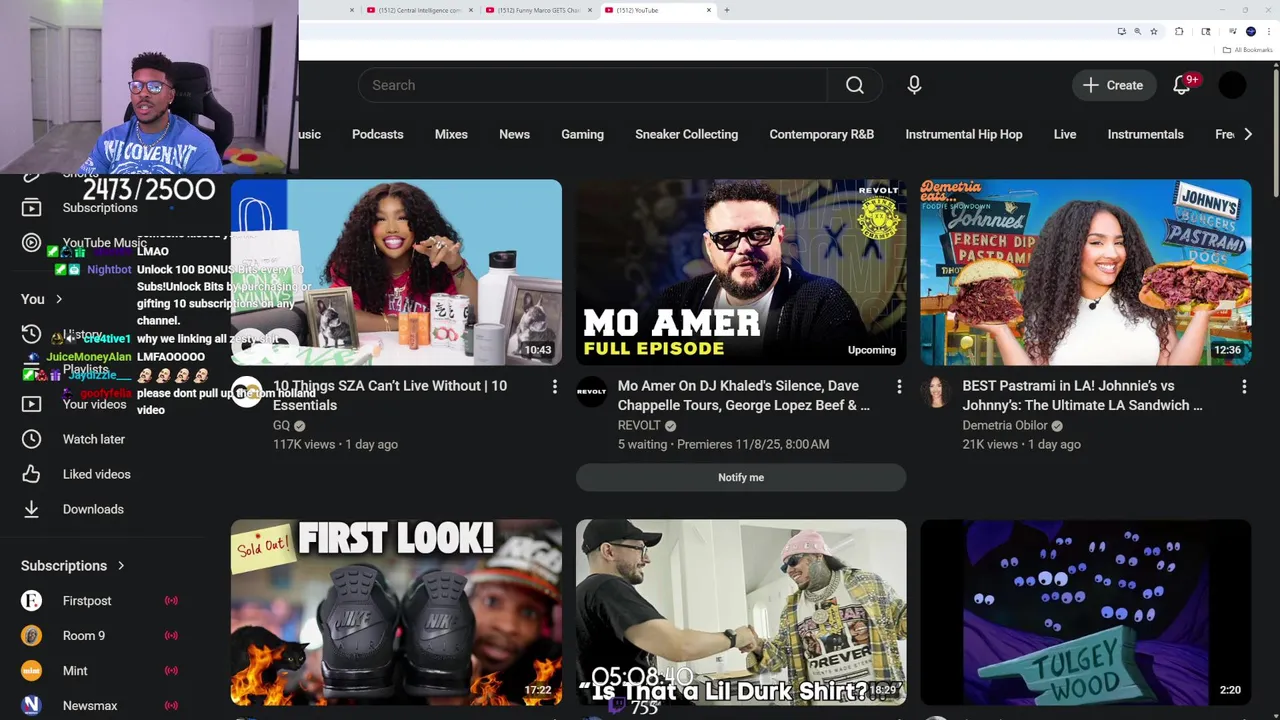This screenshot has height=720, width=1280.
Task: Open the Room 9 channel subscription
Action: click(x=84, y=636)
